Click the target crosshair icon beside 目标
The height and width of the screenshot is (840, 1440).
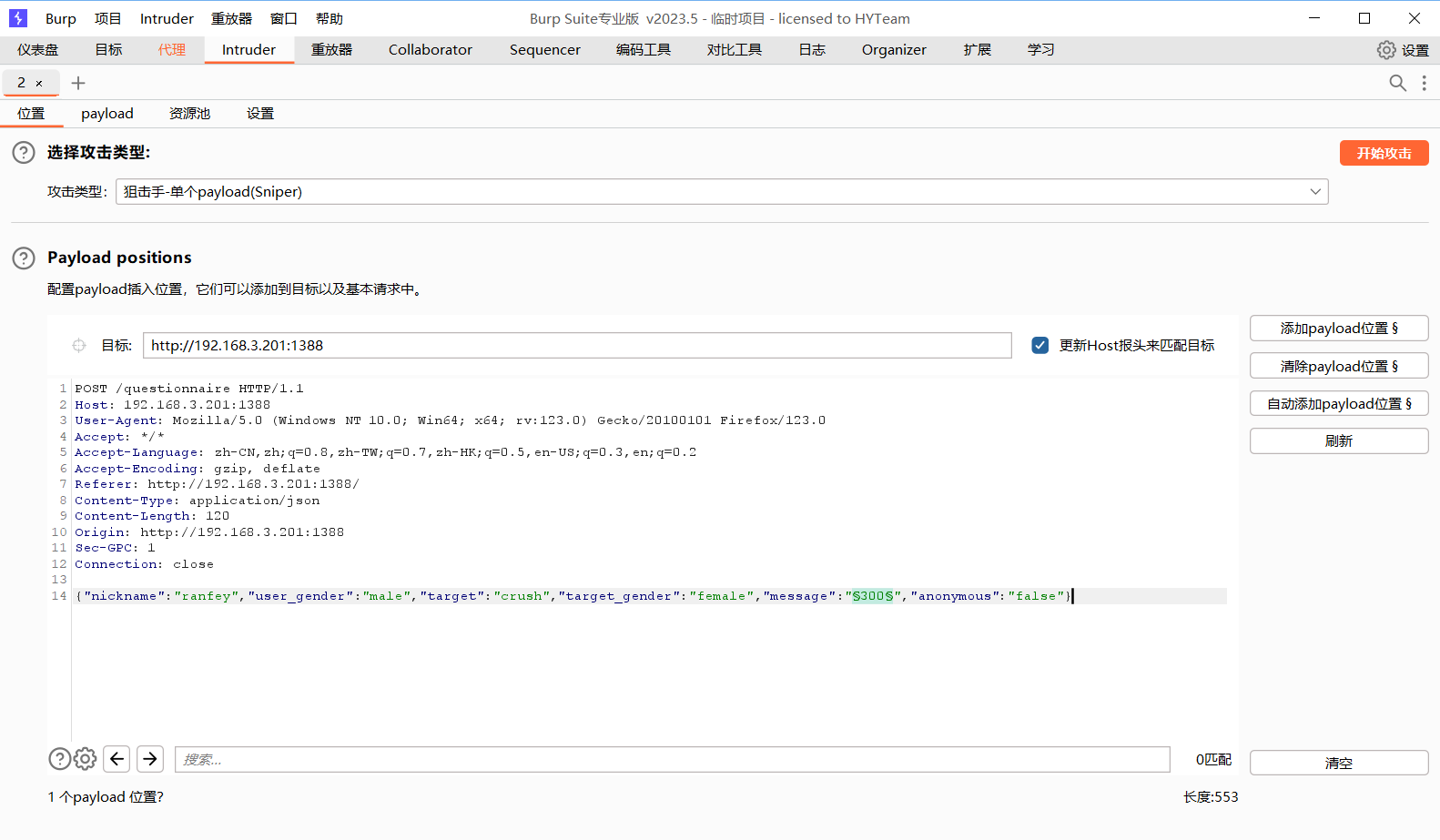click(79, 346)
